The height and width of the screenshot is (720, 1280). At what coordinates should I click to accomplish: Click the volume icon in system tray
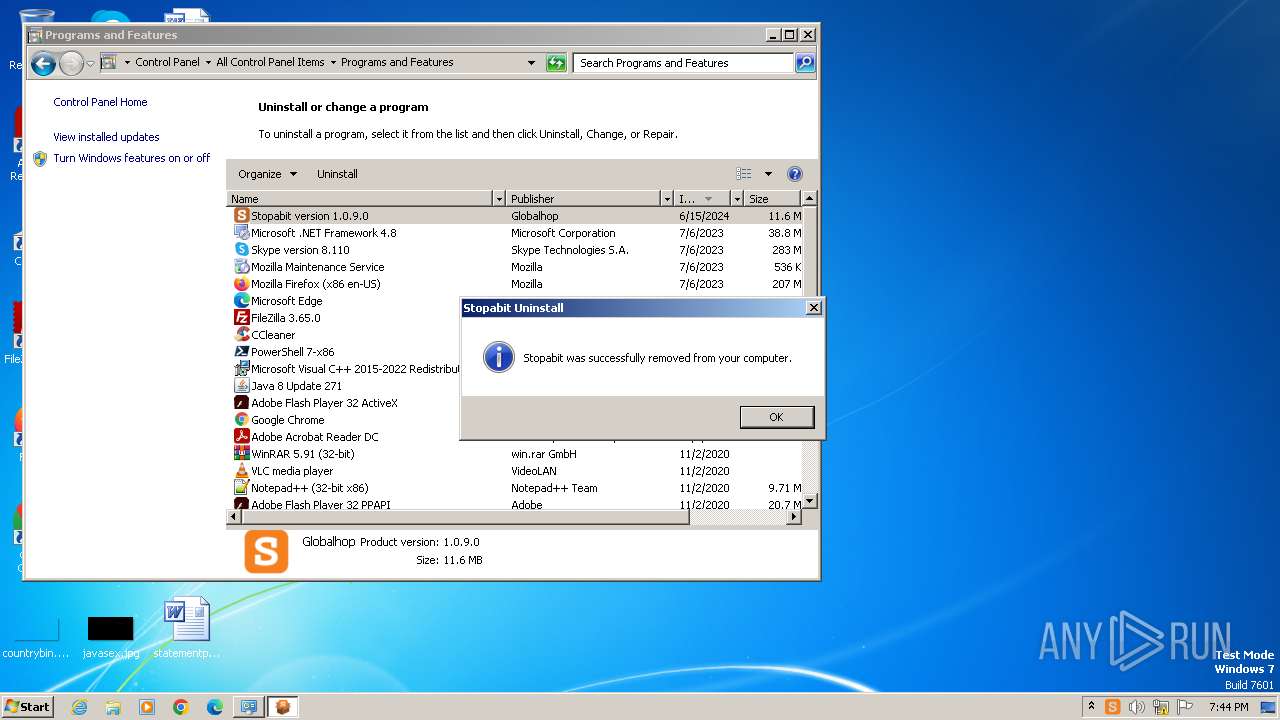(1136, 707)
